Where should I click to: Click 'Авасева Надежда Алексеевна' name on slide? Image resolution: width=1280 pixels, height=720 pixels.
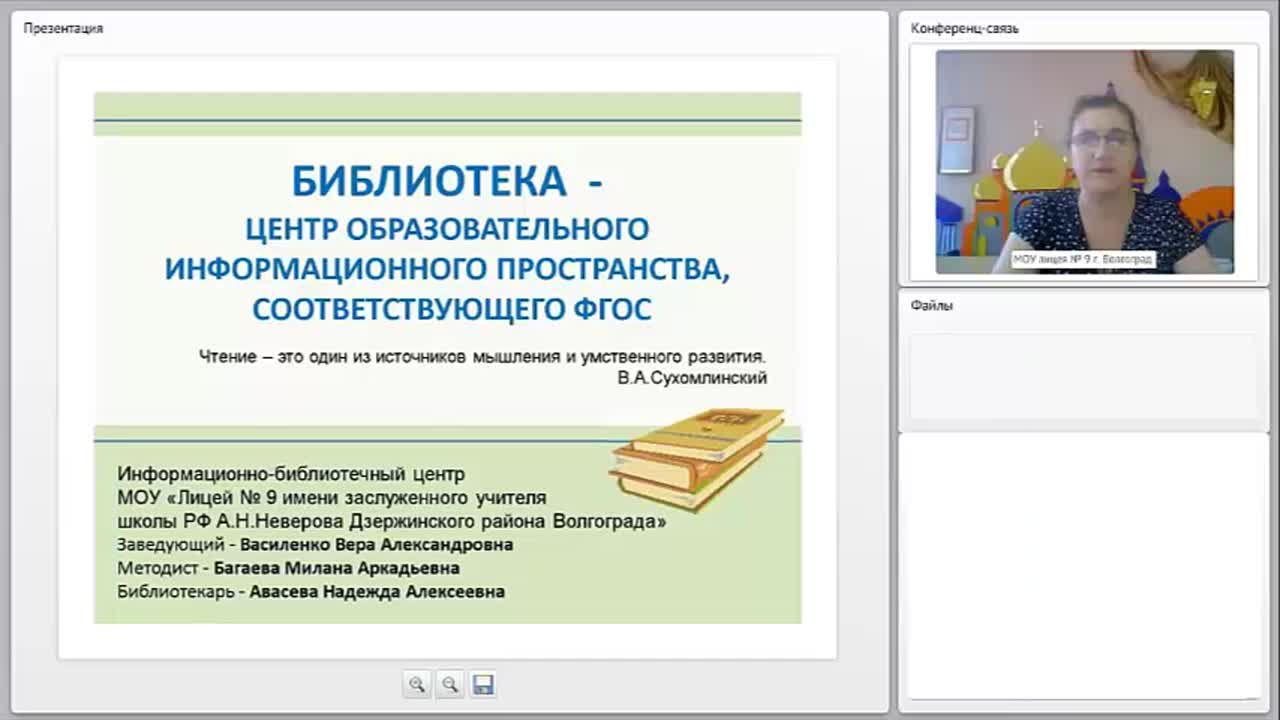pos(377,591)
